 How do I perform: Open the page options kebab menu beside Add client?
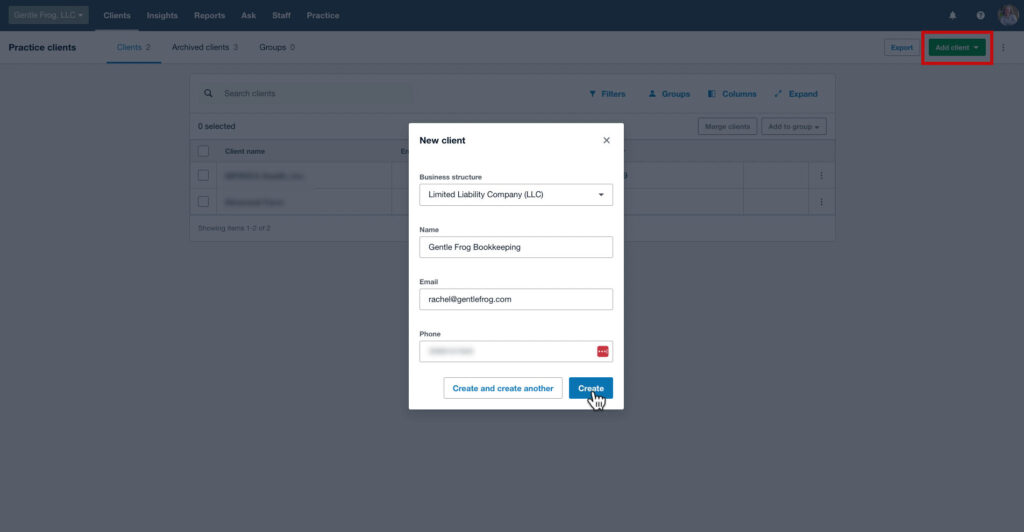1003,47
